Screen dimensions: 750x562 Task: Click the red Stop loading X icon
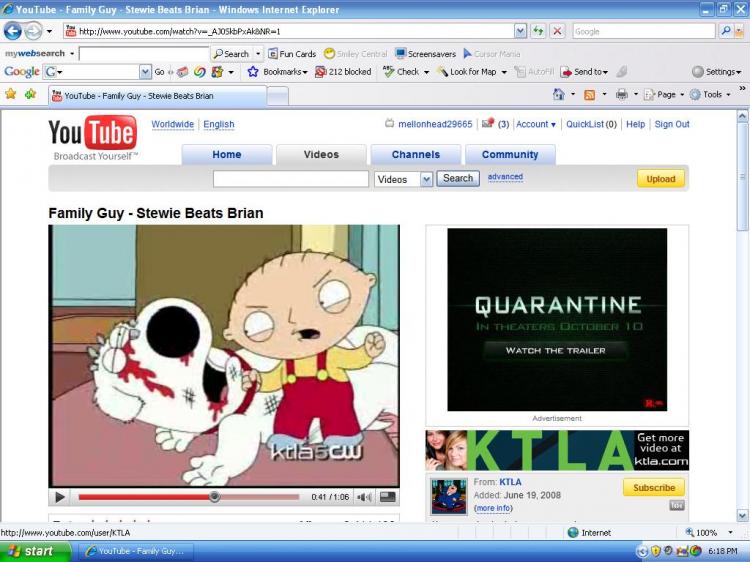(557, 32)
